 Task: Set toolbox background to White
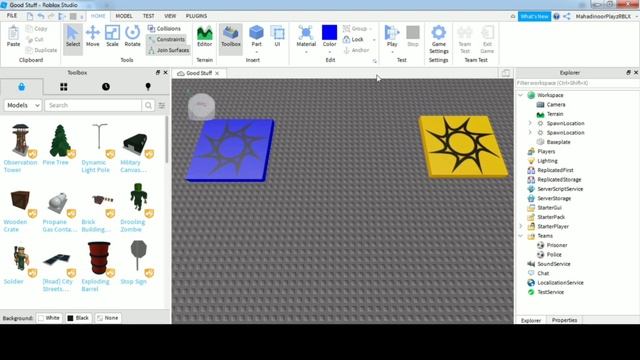[49, 318]
